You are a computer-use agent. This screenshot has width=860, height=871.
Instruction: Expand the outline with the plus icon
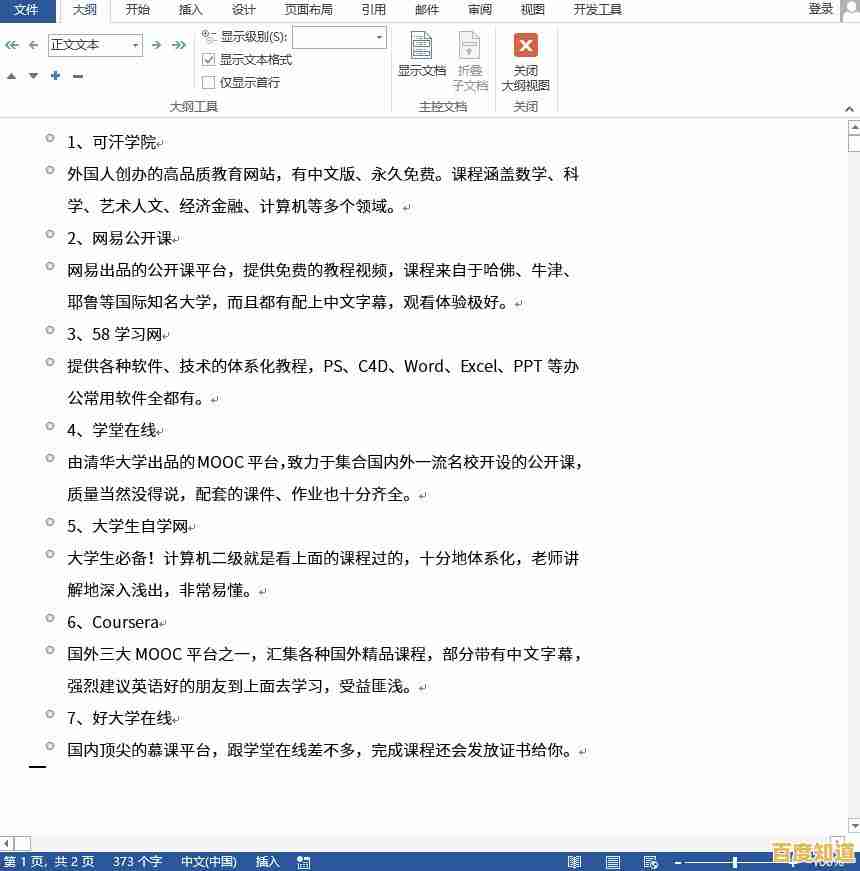point(55,76)
